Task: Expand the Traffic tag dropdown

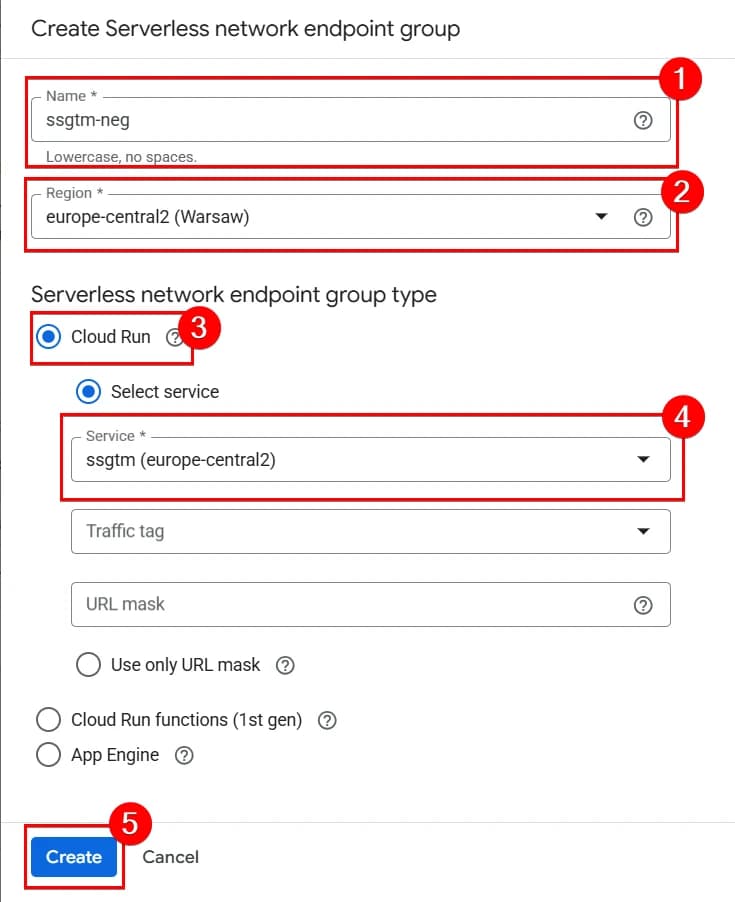Action: (644, 531)
